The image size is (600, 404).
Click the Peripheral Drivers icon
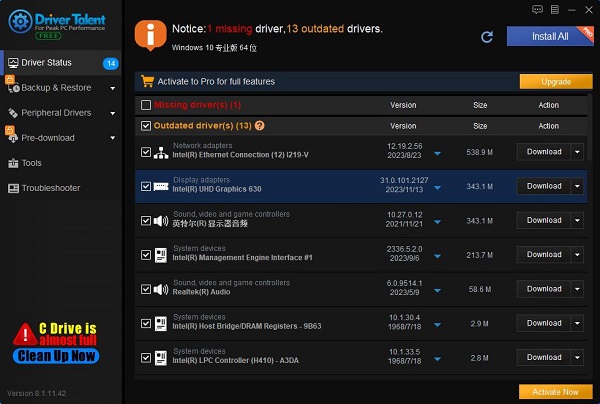click(13, 113)
